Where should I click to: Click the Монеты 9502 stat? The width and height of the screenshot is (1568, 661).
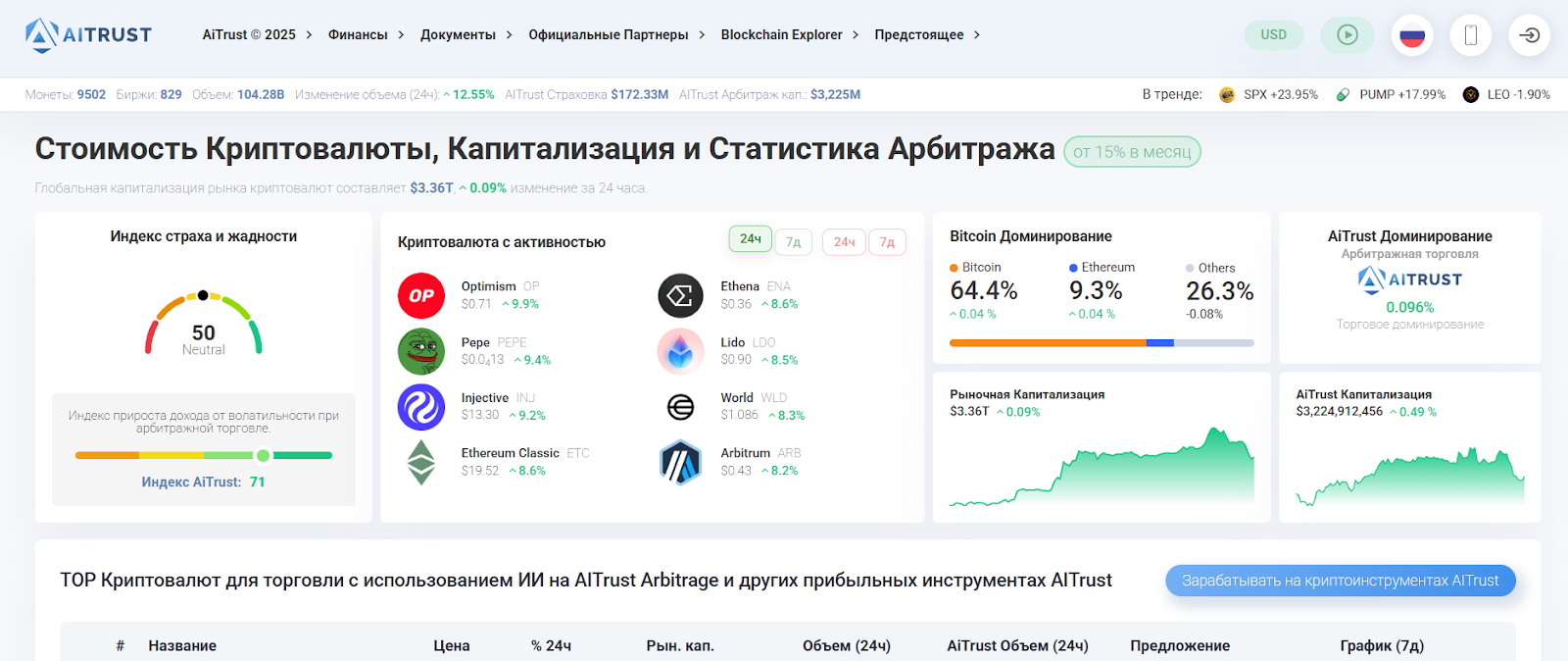66,95
